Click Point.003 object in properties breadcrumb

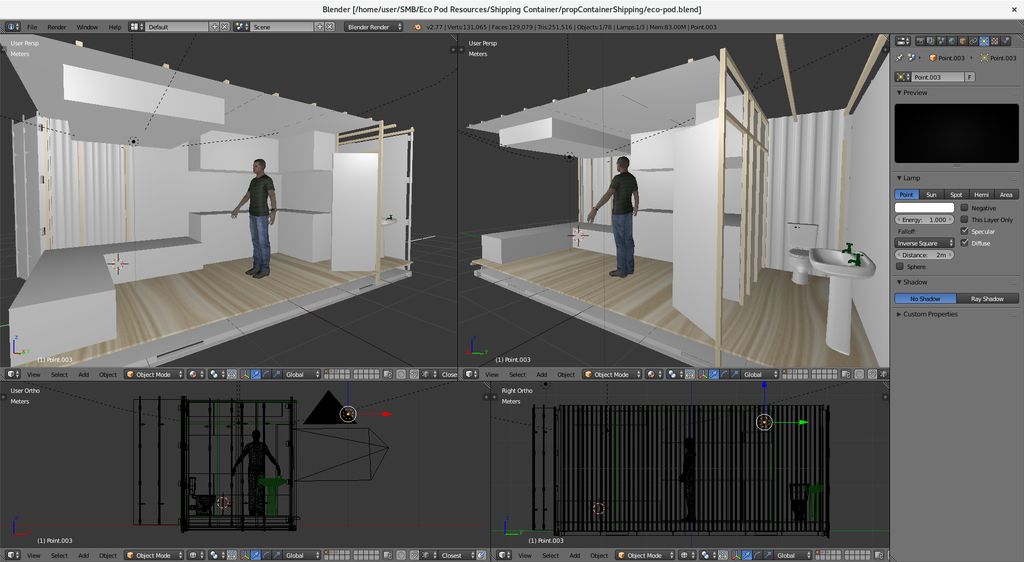click(x=948, y=57)
